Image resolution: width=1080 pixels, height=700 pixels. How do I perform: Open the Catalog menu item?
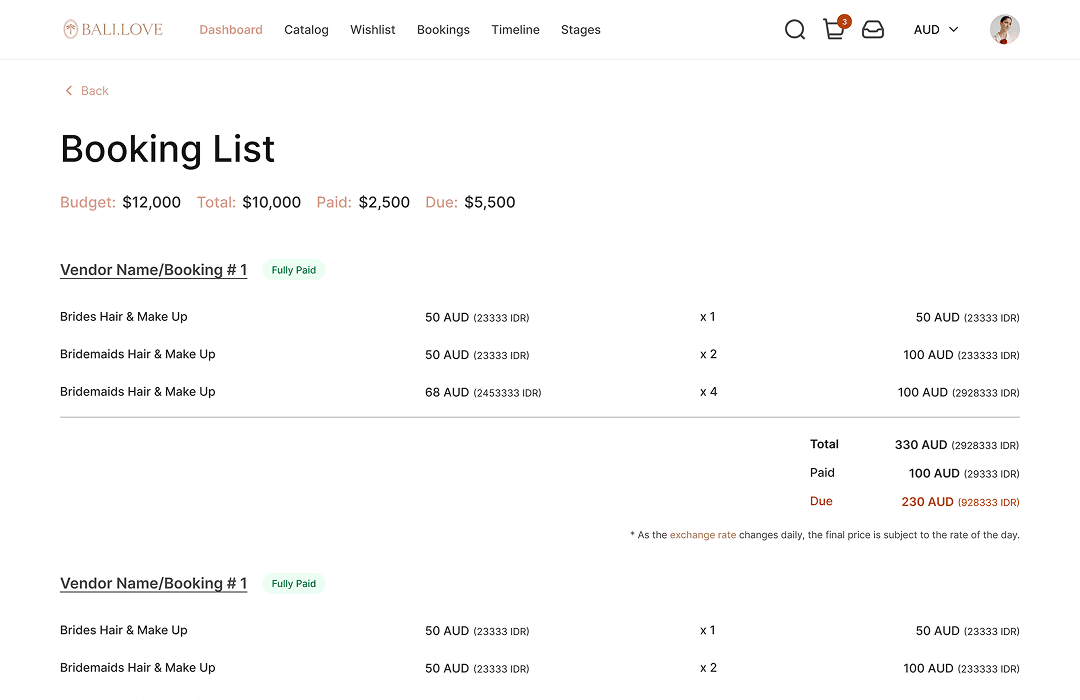(x=306, y=30)
